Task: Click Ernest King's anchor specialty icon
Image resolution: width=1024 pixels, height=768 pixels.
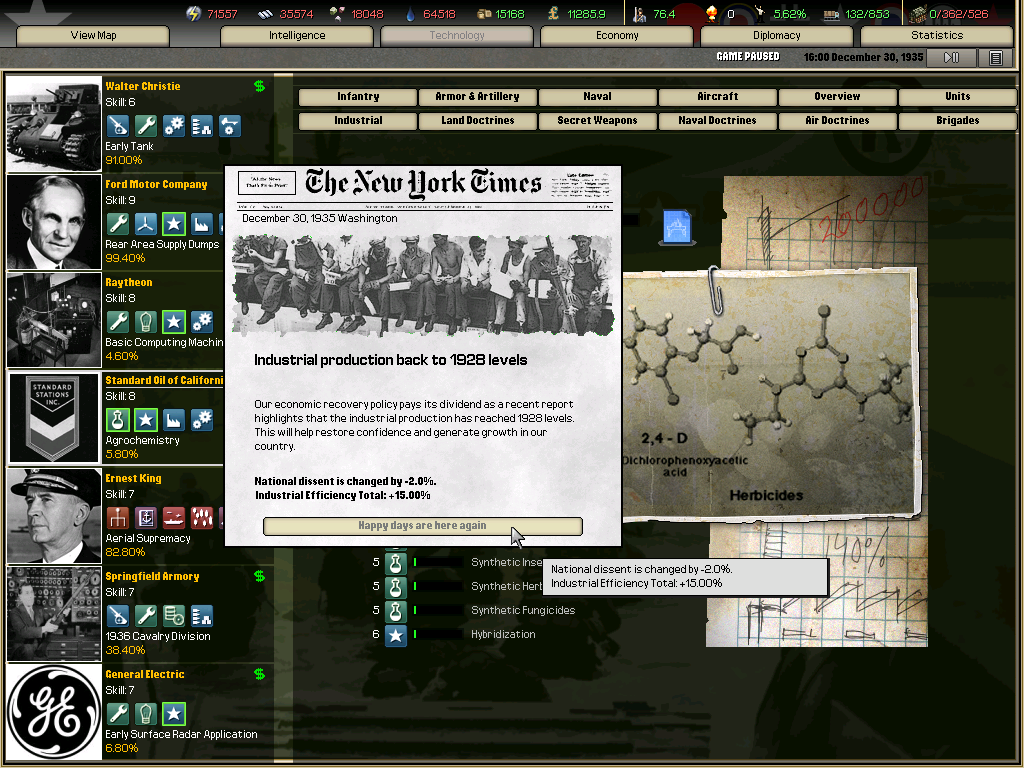Action: [145, 517]
